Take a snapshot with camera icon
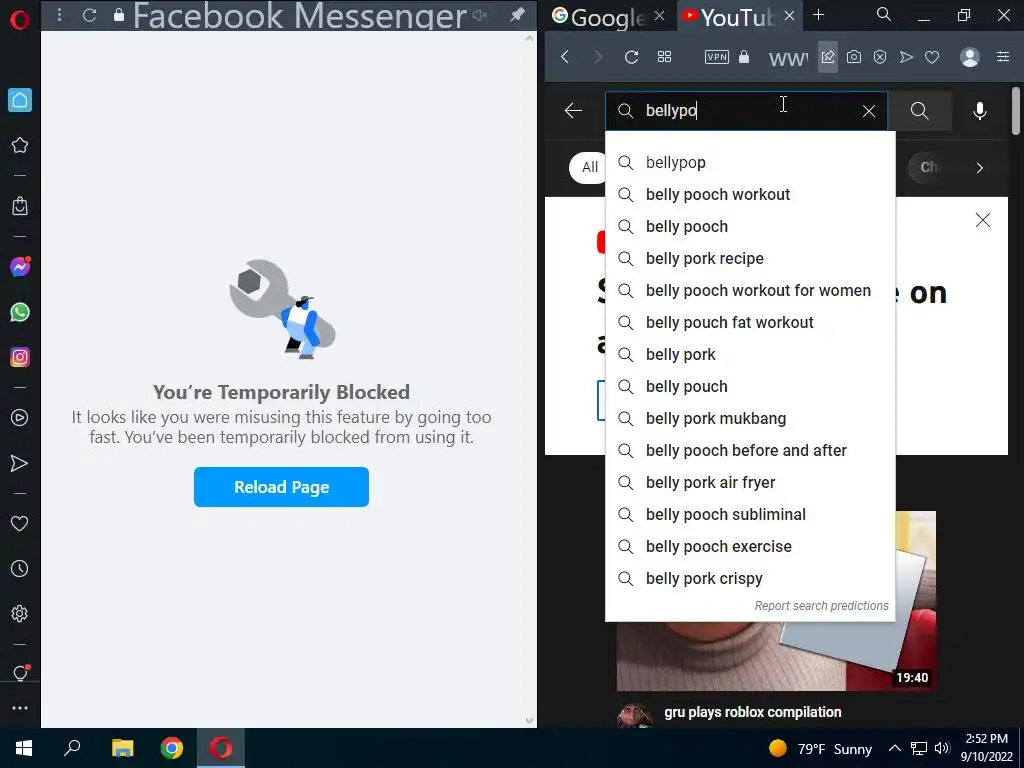The width and height of the screenshot is (1024, 768). click(854, 57)
